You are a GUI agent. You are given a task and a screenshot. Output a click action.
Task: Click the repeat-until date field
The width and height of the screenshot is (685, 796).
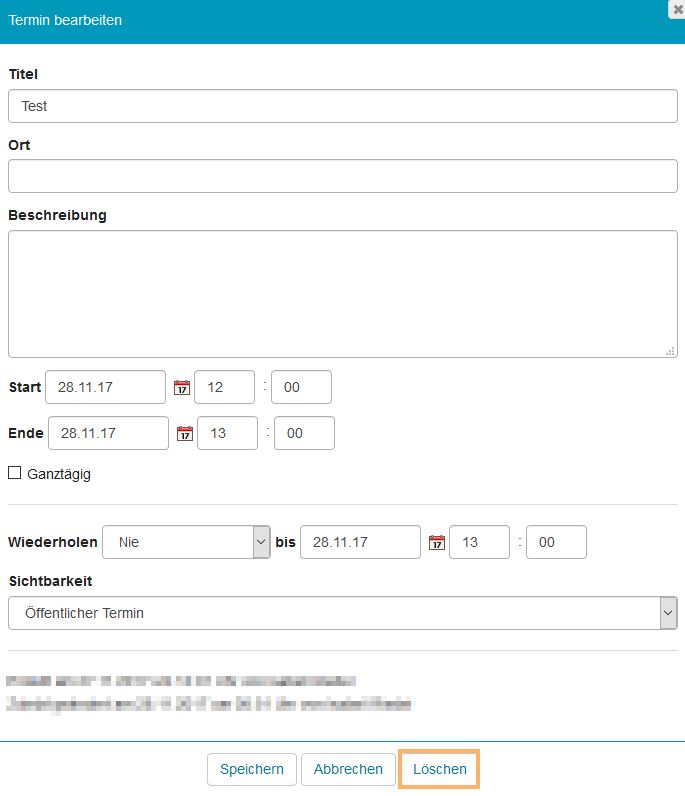[360, 542]
